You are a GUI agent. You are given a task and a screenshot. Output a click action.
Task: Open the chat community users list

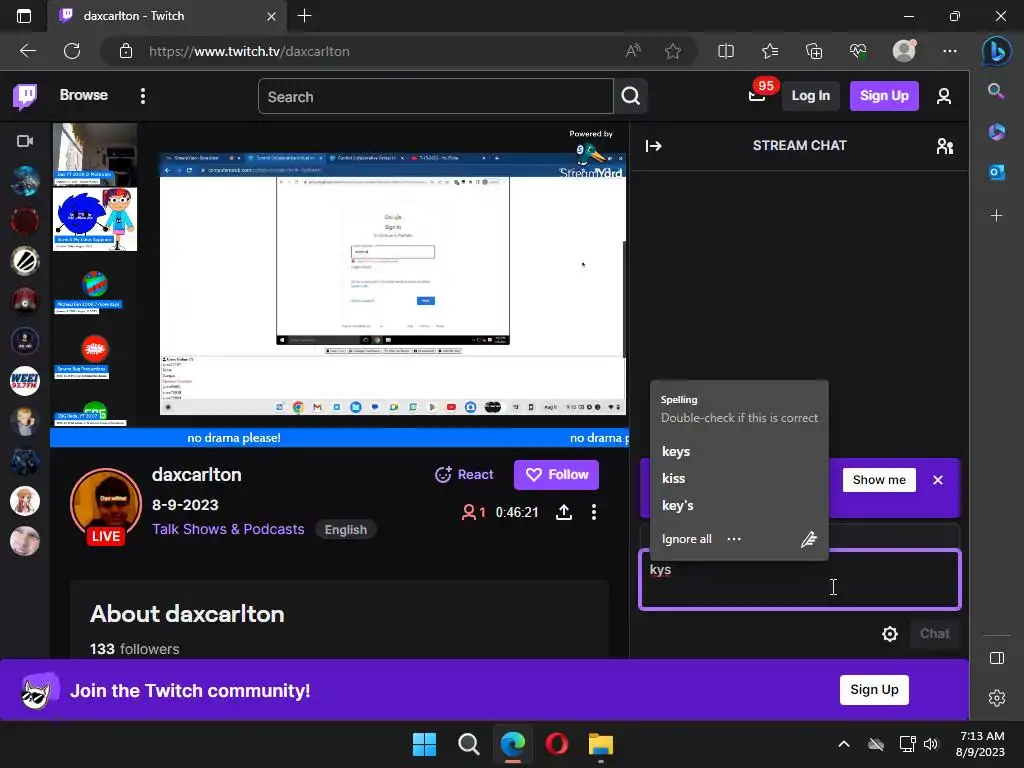click(x=944, y=146)
